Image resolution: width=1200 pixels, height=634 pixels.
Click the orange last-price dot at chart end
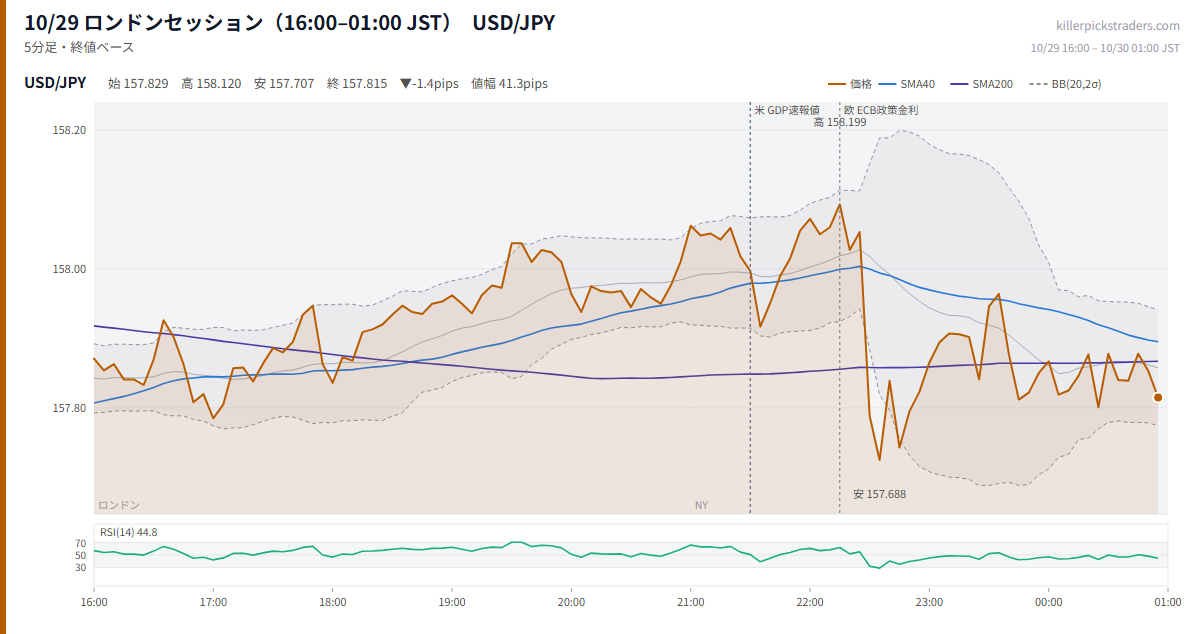[1158, 397]
